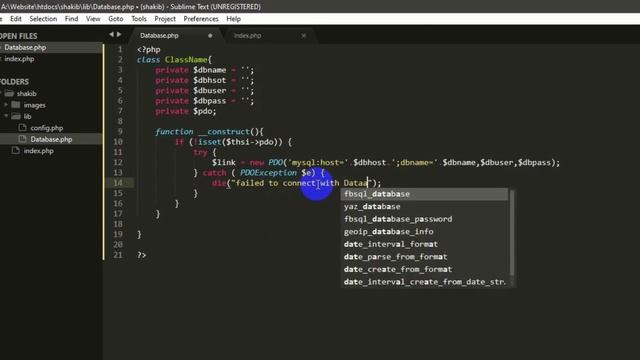The width and height of the screenshot is (640, 360).
Task: Click line number 12 in gutter
Action: point(118,162)
